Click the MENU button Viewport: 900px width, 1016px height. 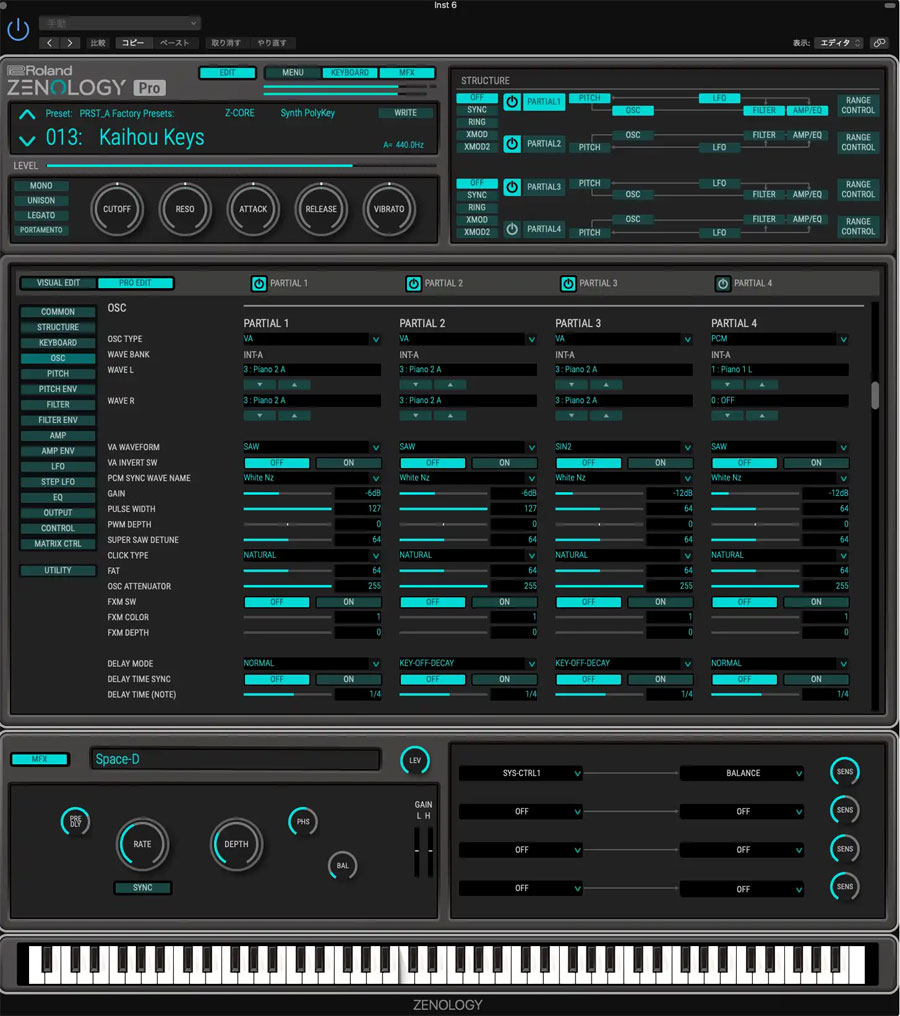click(293, 73)
